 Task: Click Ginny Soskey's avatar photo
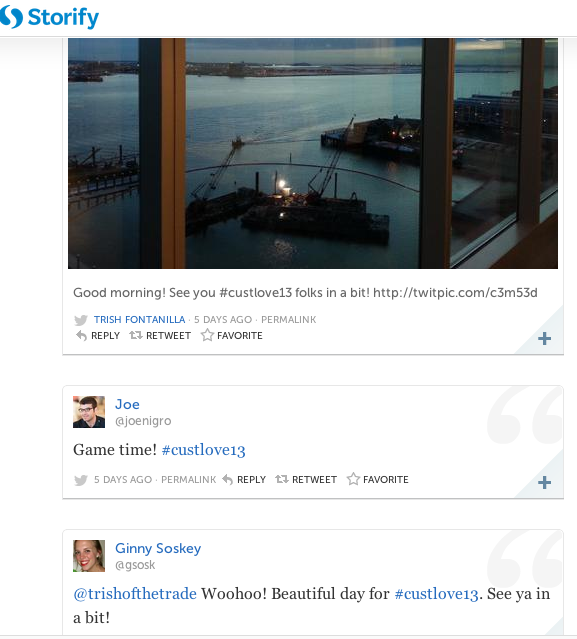tap(89, 556)
